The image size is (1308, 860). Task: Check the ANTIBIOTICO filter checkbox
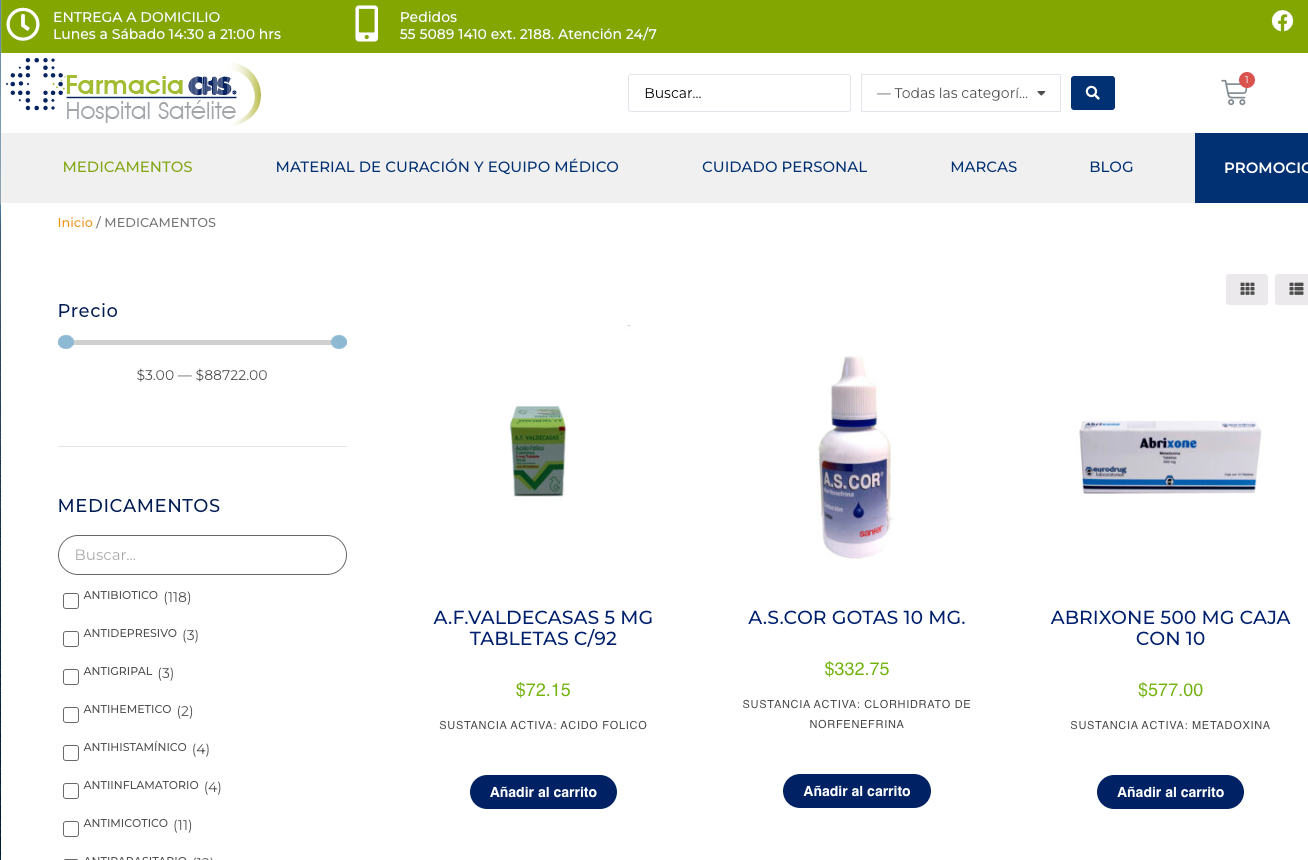71,601
